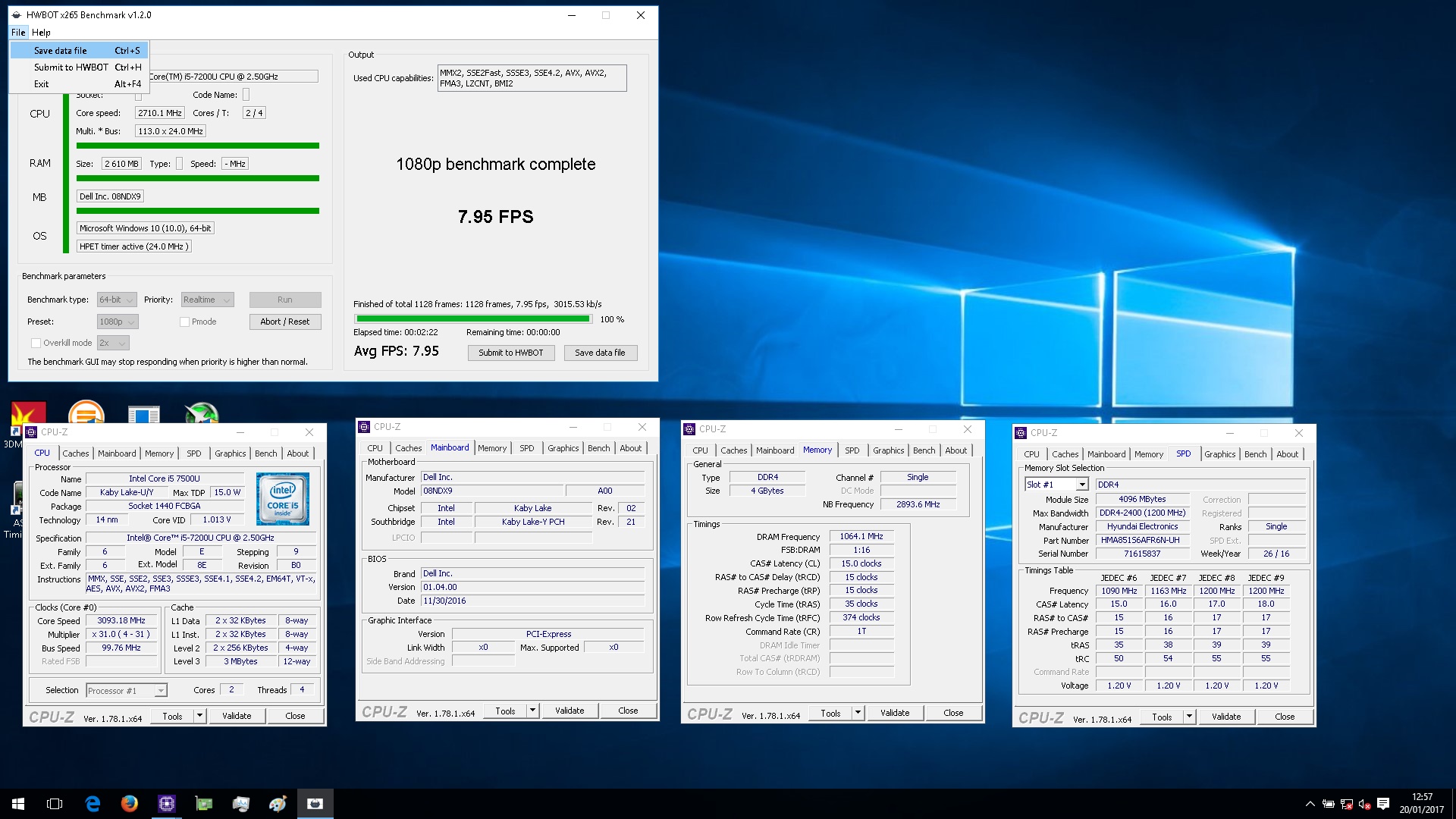Click the CPU-Z title icon in the SPD window
Screen dimensions: 1456x819
click(1021, 433)
